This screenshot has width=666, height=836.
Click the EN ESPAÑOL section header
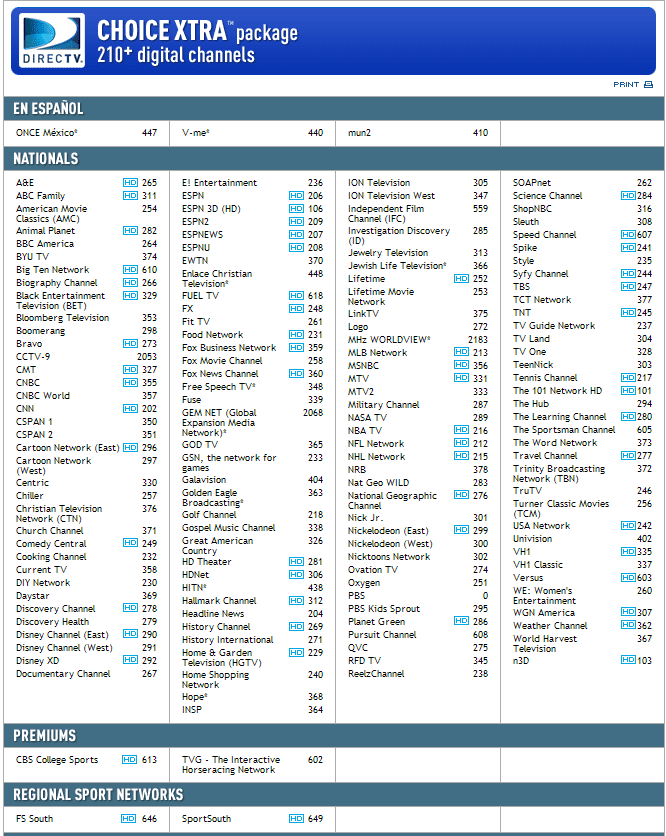tap(334, 109)
